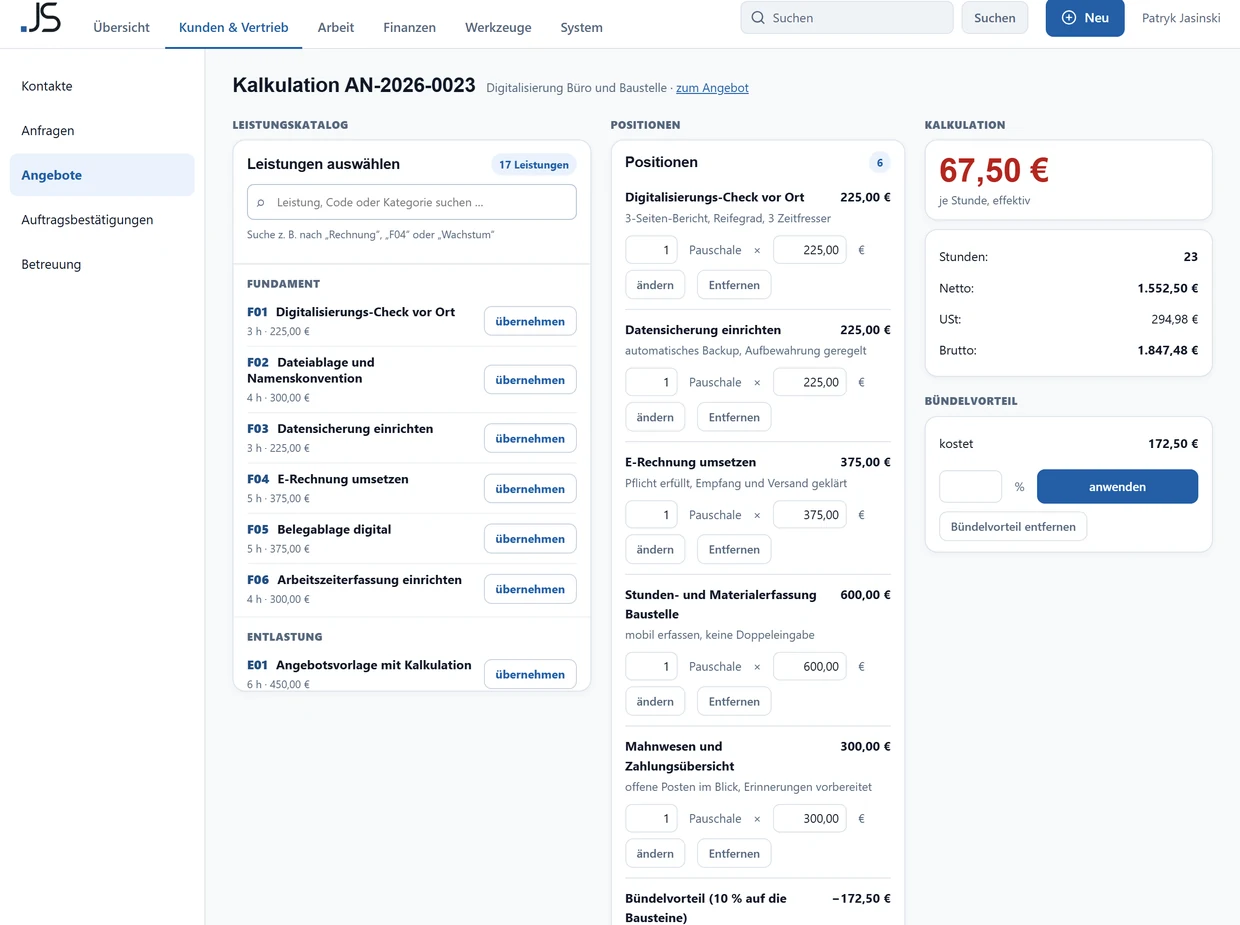
Task: Click ändern for Stunden- und Materialerfassung
Action: click(655, 701)
